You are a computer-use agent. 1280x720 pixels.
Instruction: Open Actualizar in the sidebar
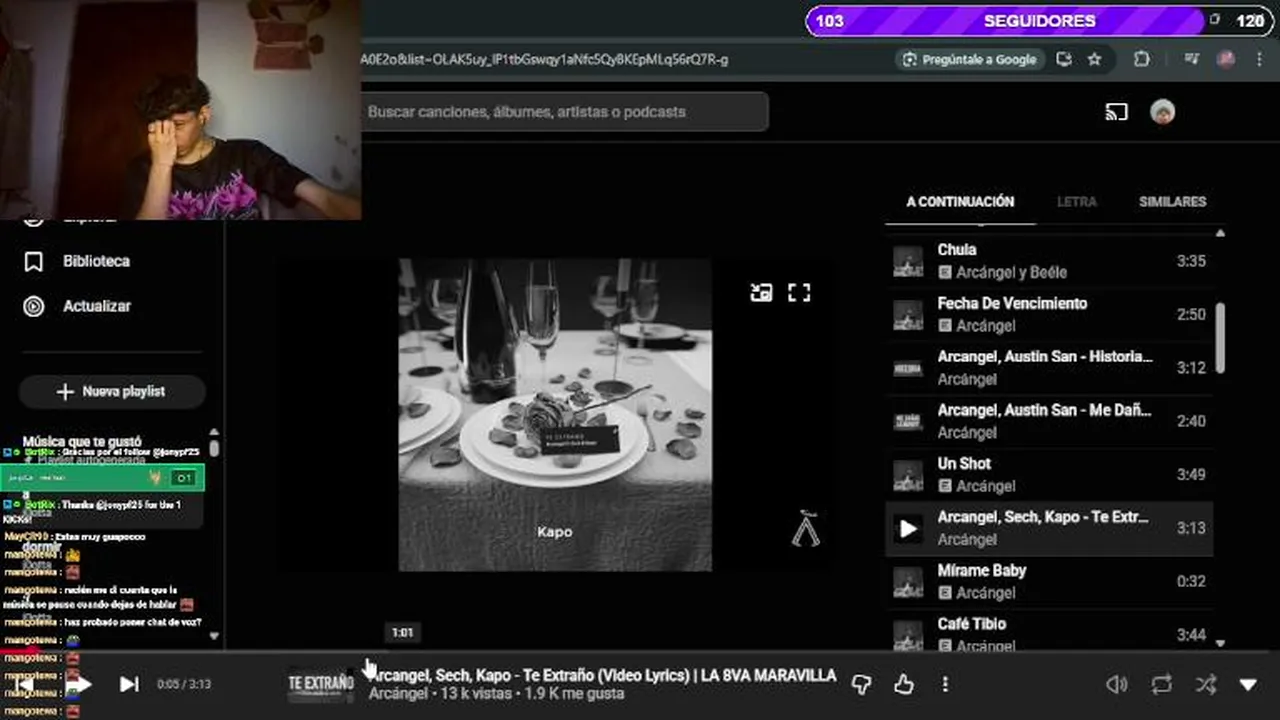[x=96, y=306]
